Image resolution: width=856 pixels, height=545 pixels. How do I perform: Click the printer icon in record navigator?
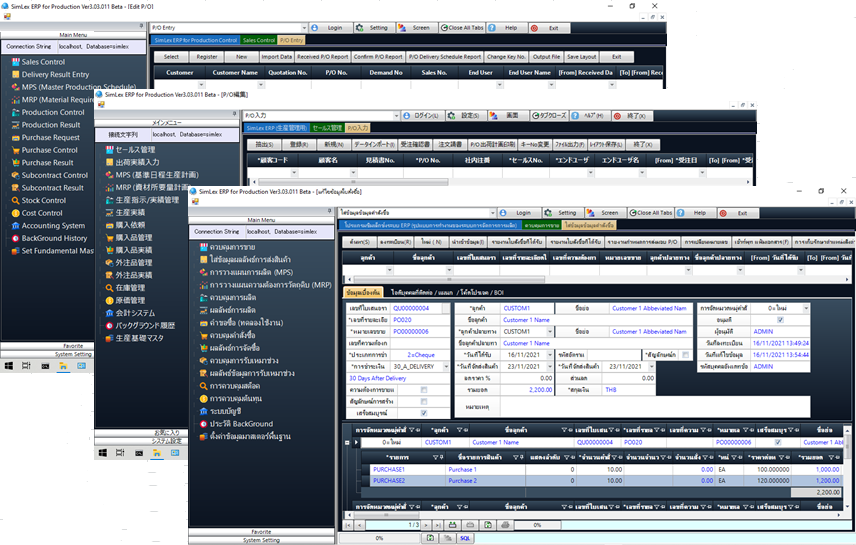pos(506,525)
